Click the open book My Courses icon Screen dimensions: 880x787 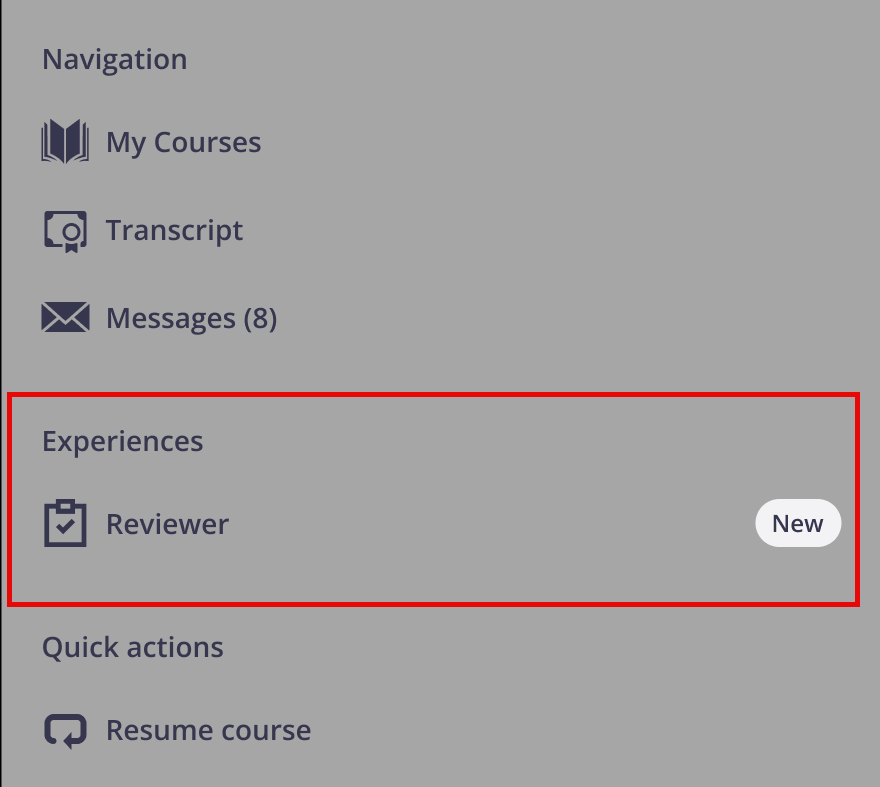(x=65, y=142)
